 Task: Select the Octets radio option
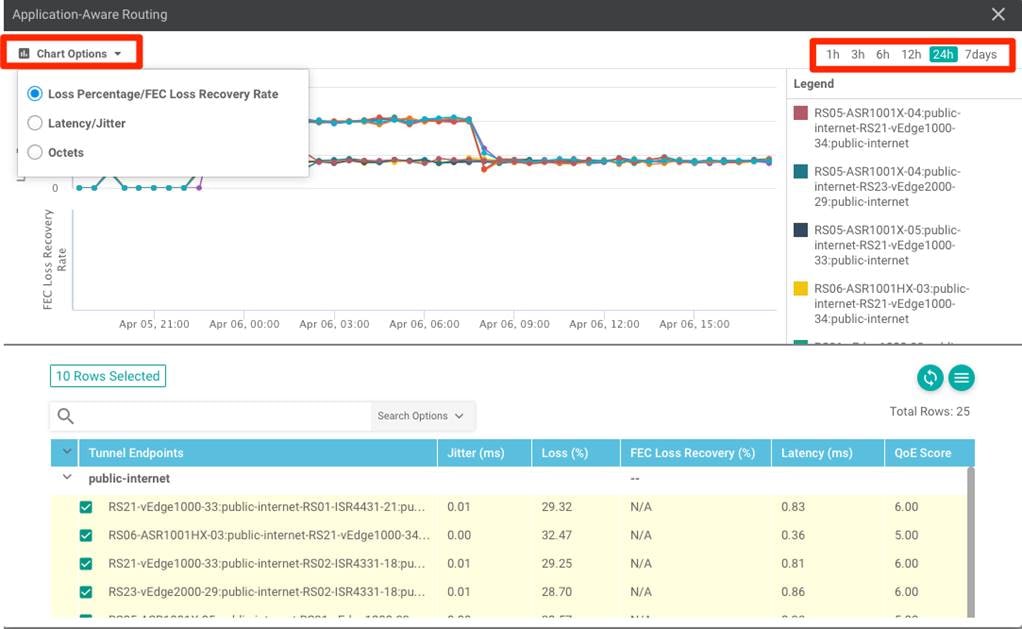click(x=35, y=153)
